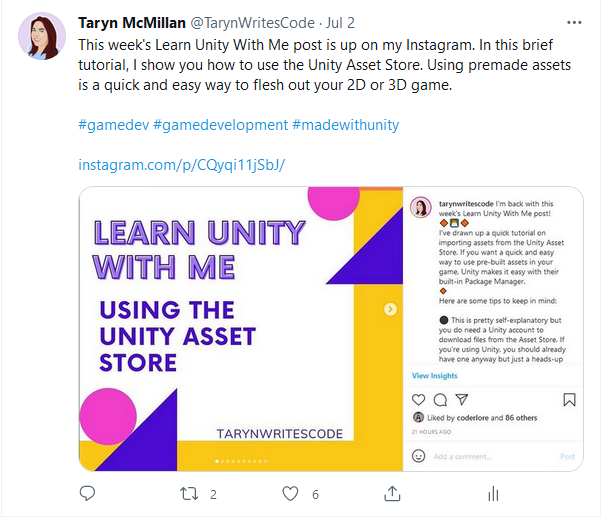Like the tweet with the heart icon
This screenshot has width=613, height=518.
[290, 493]
